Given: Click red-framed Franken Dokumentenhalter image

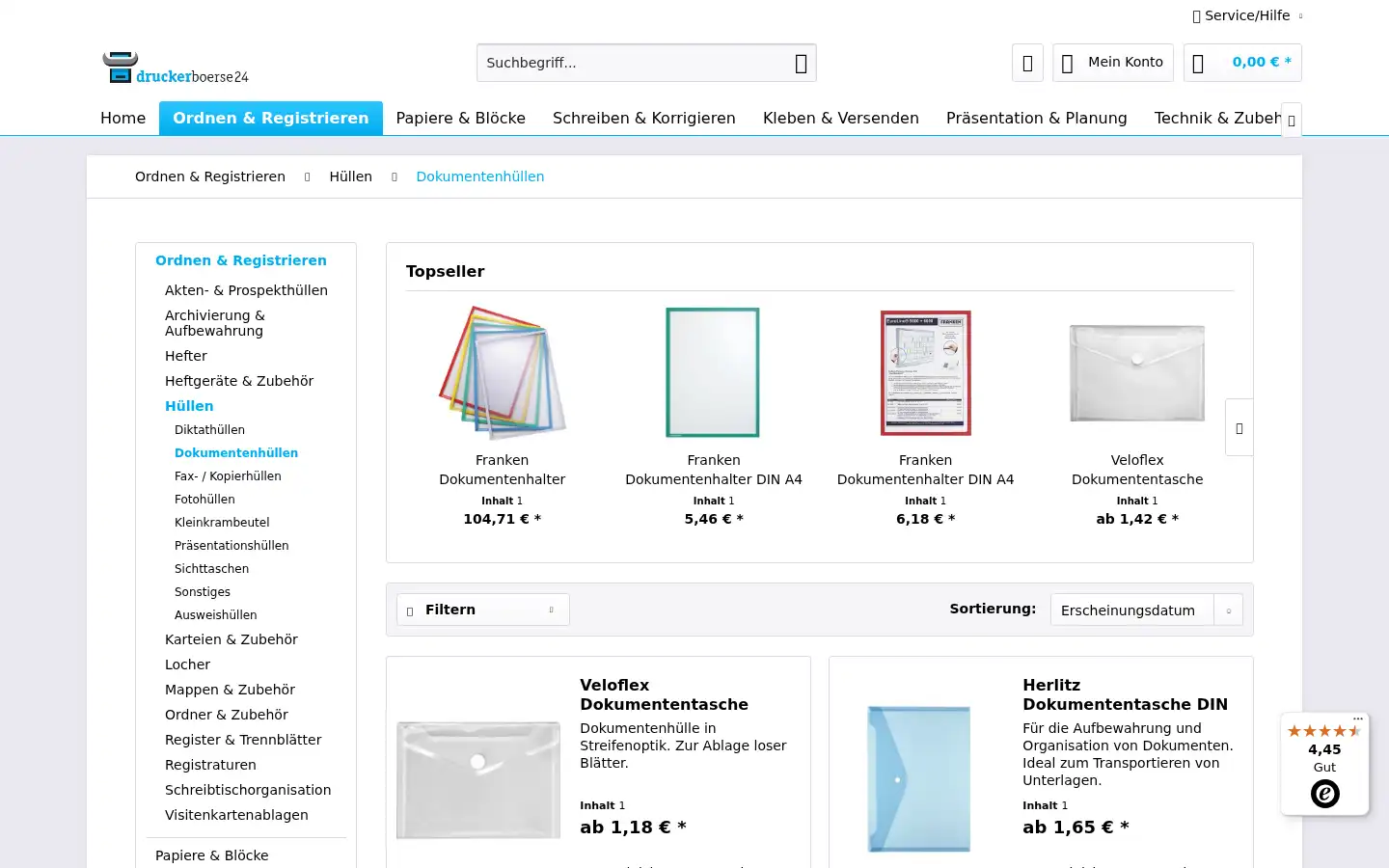Looking at the screenshot, I should click(926, 373).
